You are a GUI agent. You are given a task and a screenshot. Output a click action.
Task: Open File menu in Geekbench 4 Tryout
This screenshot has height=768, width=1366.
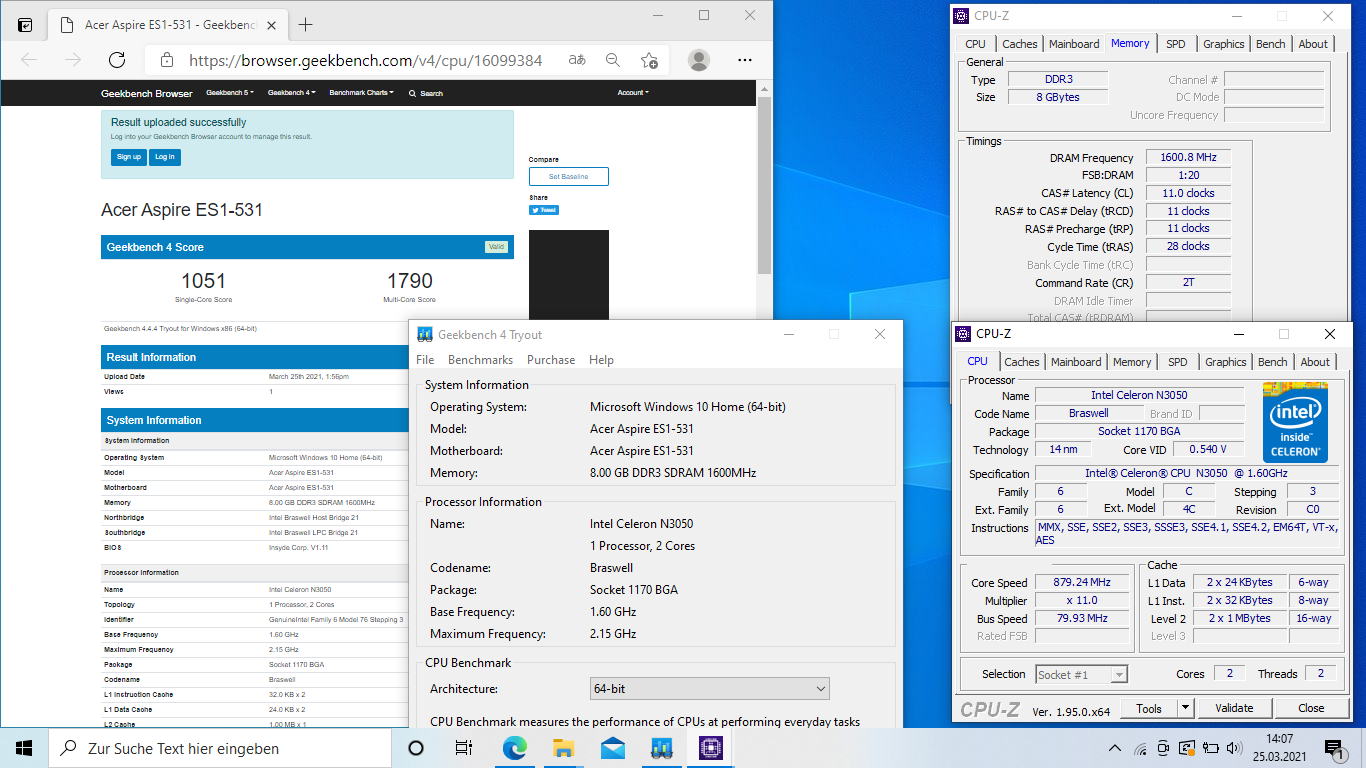pos(425,360)
